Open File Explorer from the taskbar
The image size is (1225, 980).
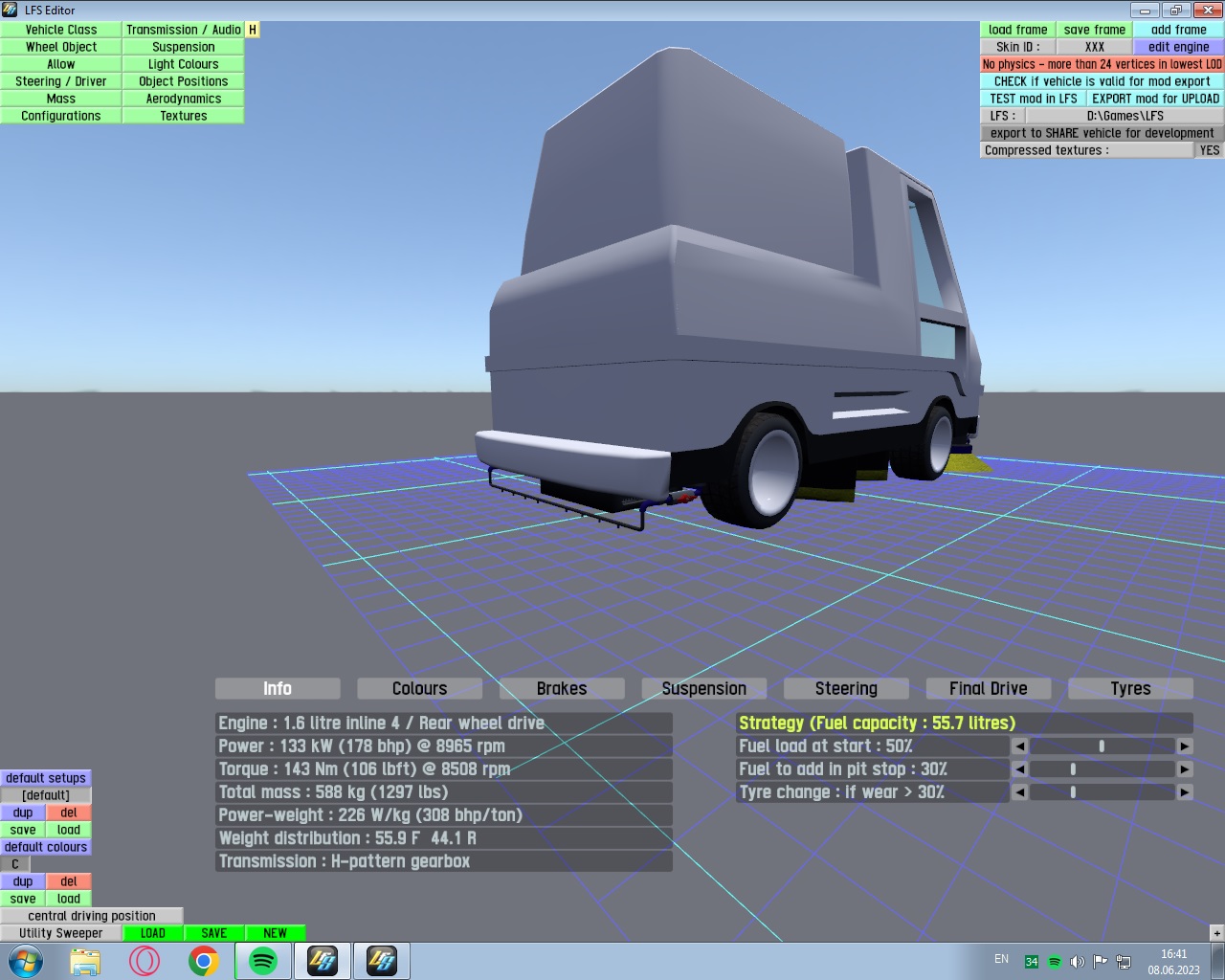[85, 961]
